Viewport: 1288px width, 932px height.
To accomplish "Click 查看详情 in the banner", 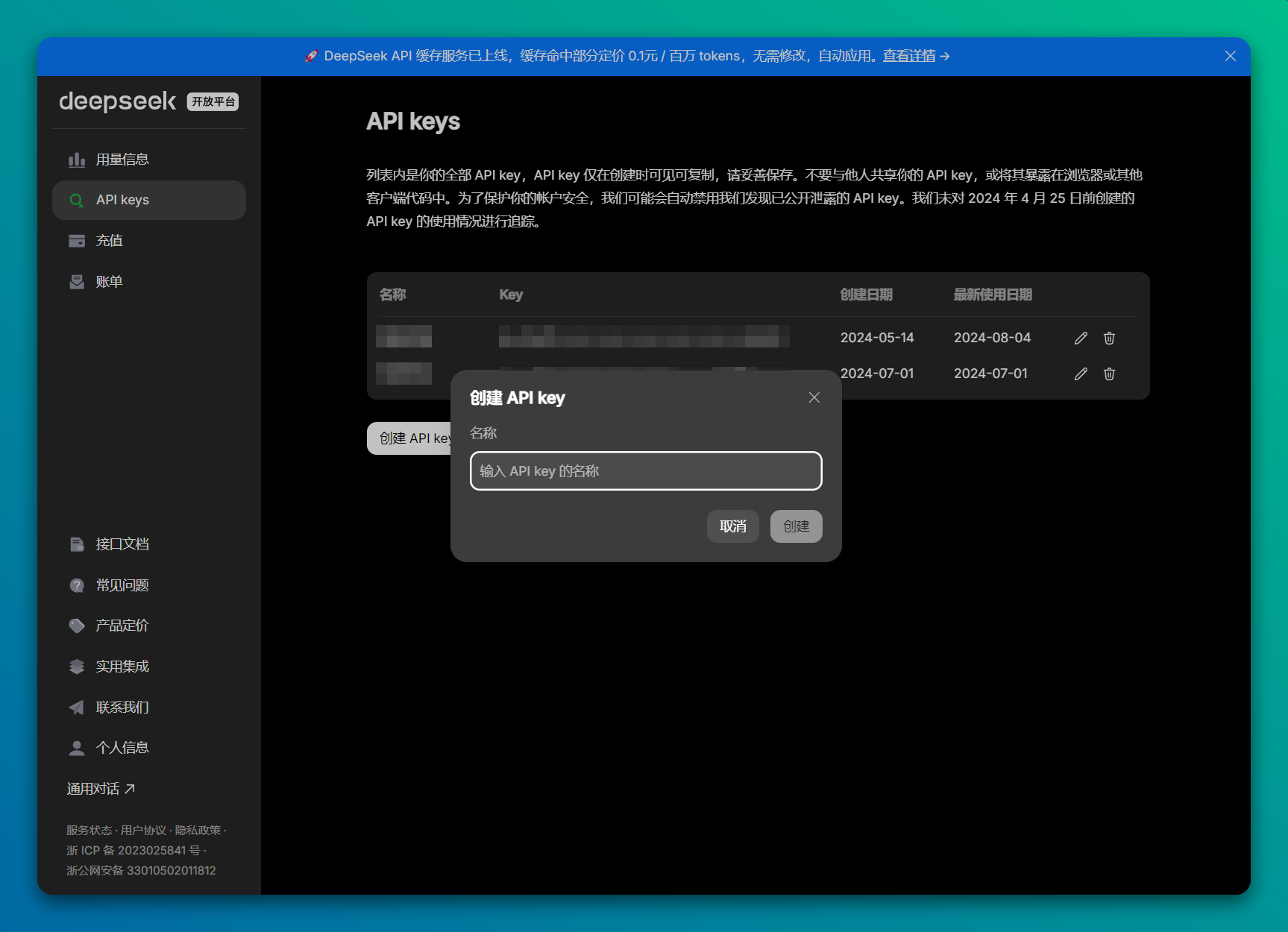I will point(911,56).
